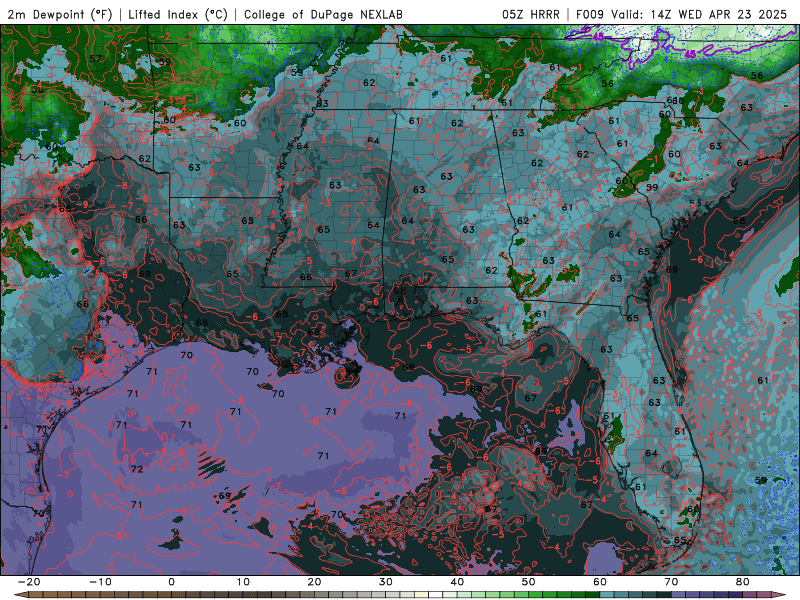Screen dimensions: 800x600
Task: Click the '57' dewpoint value on the map
Action: [95, 58]
